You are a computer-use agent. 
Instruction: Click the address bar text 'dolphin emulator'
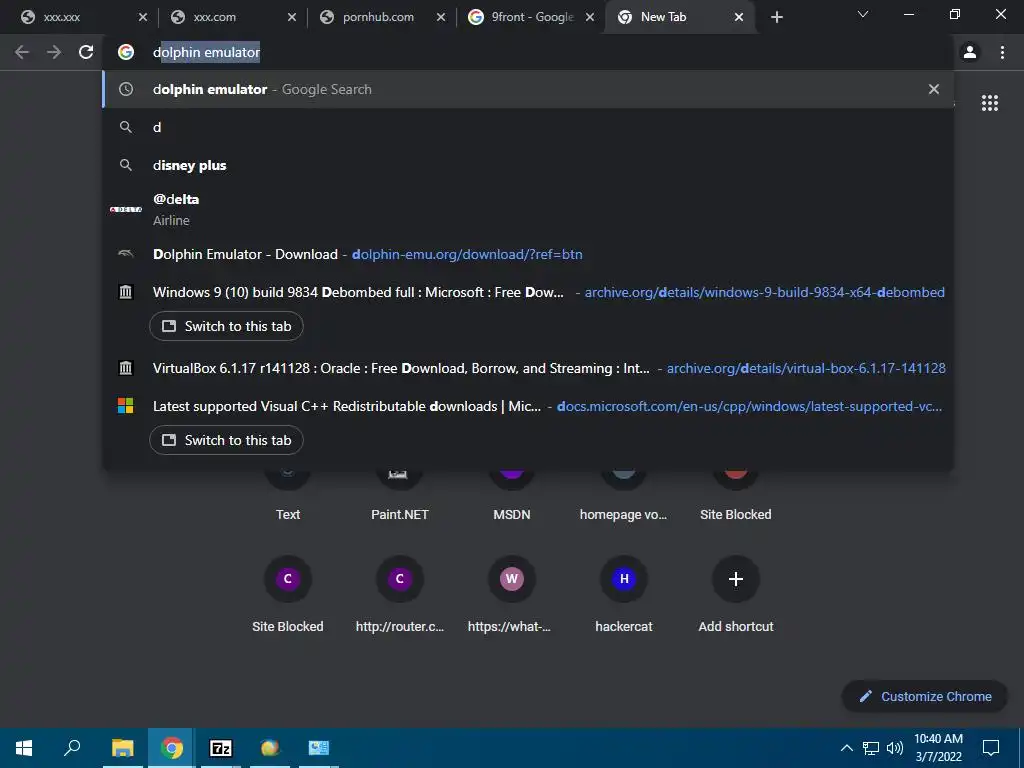tap(206, 52)
